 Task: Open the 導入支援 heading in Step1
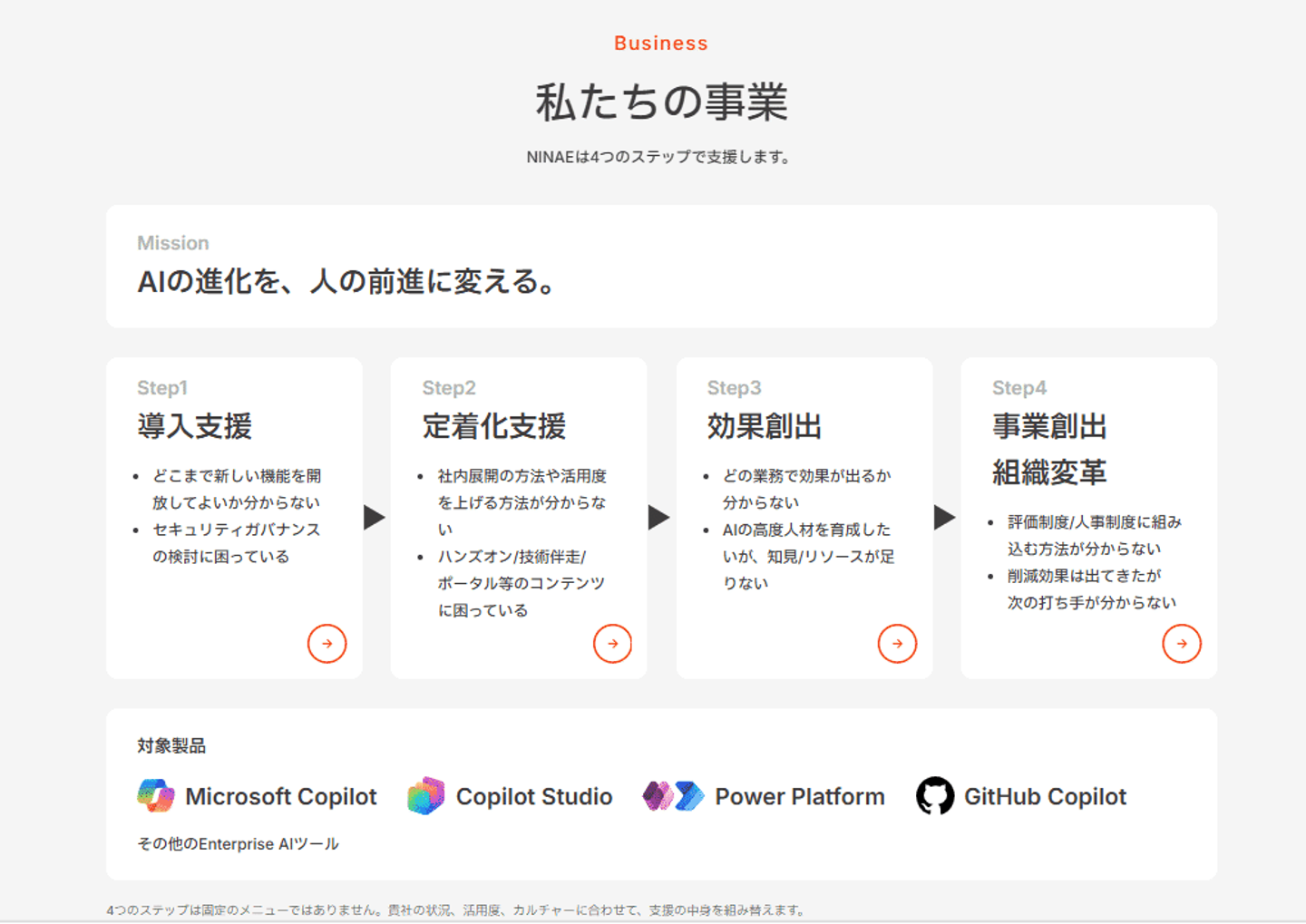[x=194, y=426]
